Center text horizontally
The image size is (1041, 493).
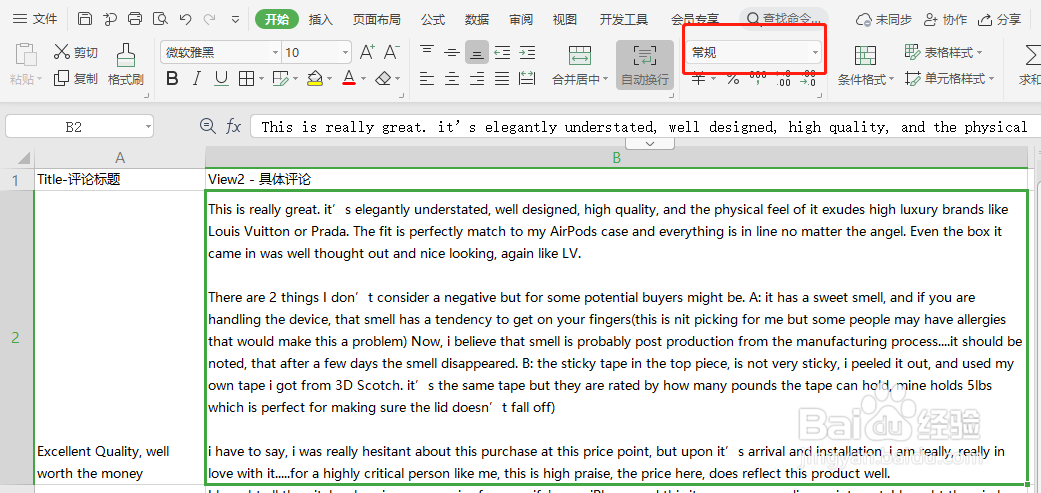452,79
